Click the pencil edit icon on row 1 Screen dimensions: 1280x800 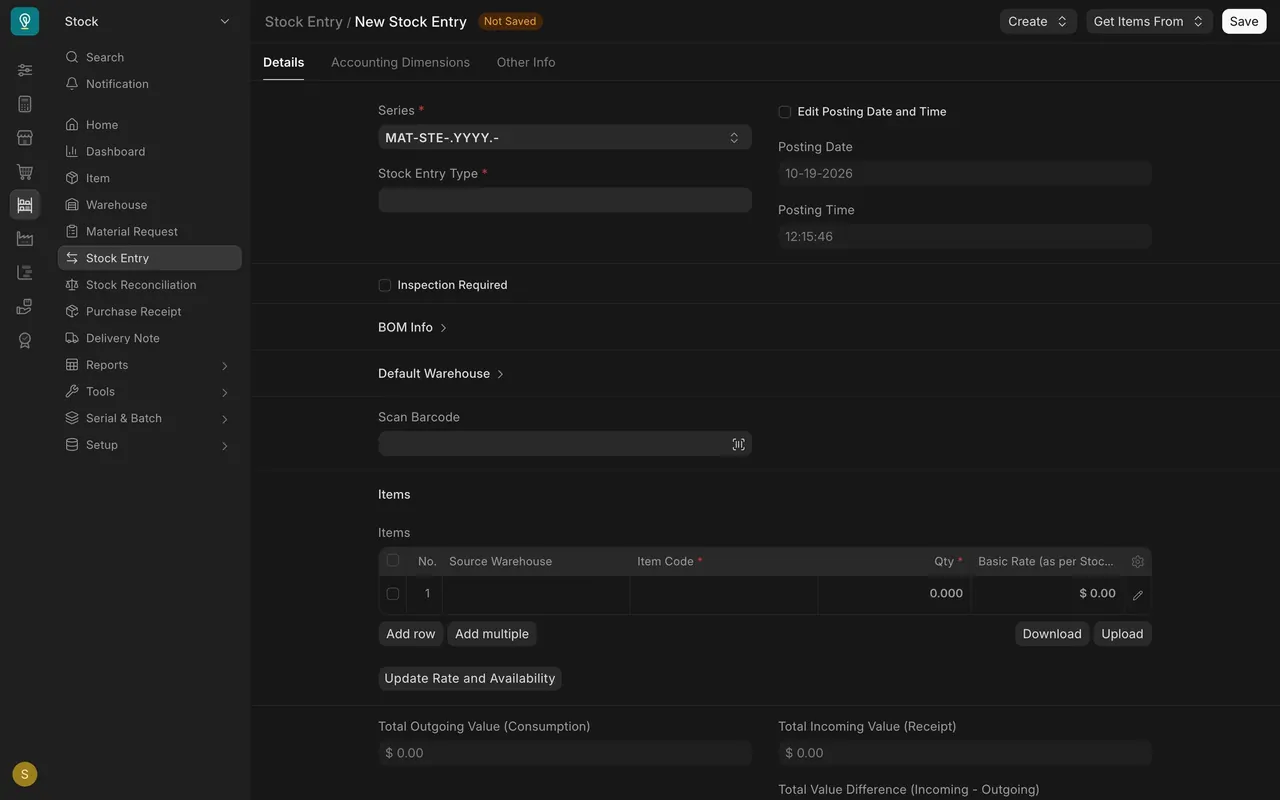point(1137,595)
